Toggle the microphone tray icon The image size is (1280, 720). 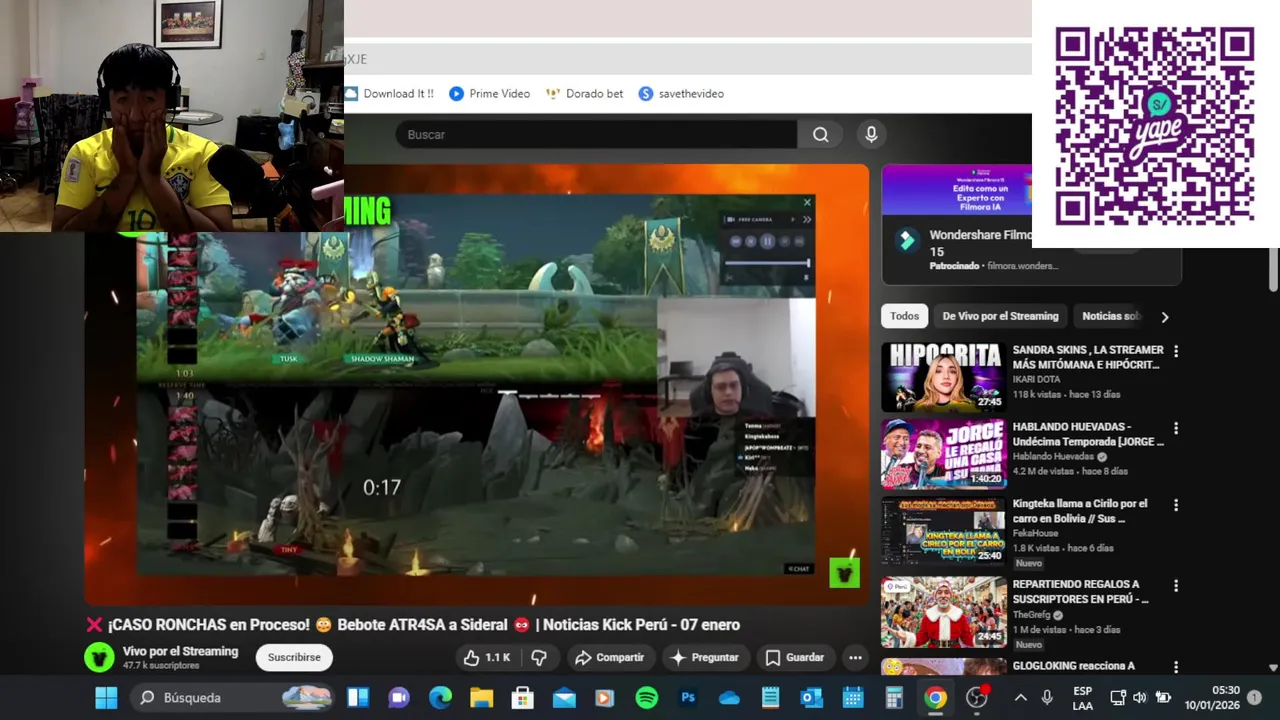[1047, 698]
